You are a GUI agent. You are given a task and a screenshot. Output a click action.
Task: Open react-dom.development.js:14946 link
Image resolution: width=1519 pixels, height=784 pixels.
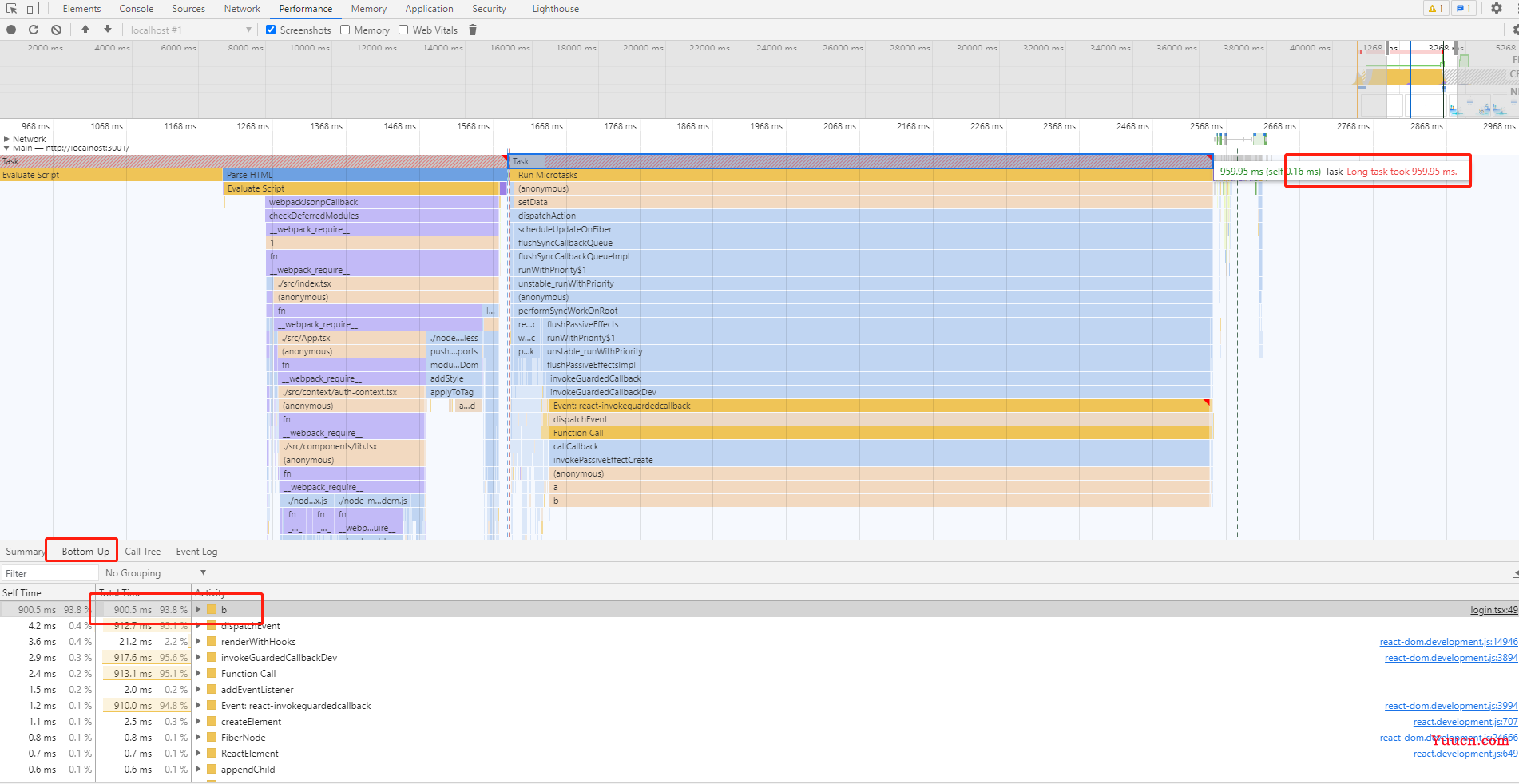tap(1449, 642)
